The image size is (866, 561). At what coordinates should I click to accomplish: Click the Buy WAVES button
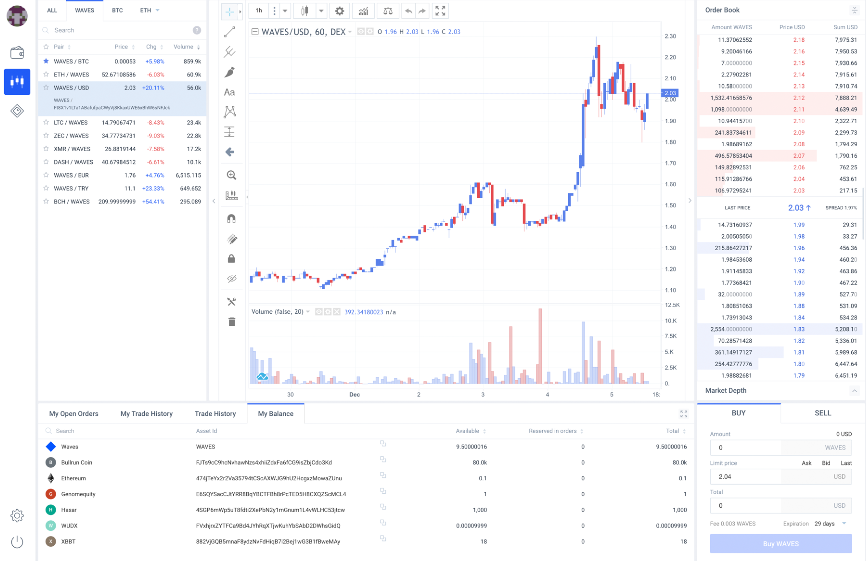click(x=781, y=544)
